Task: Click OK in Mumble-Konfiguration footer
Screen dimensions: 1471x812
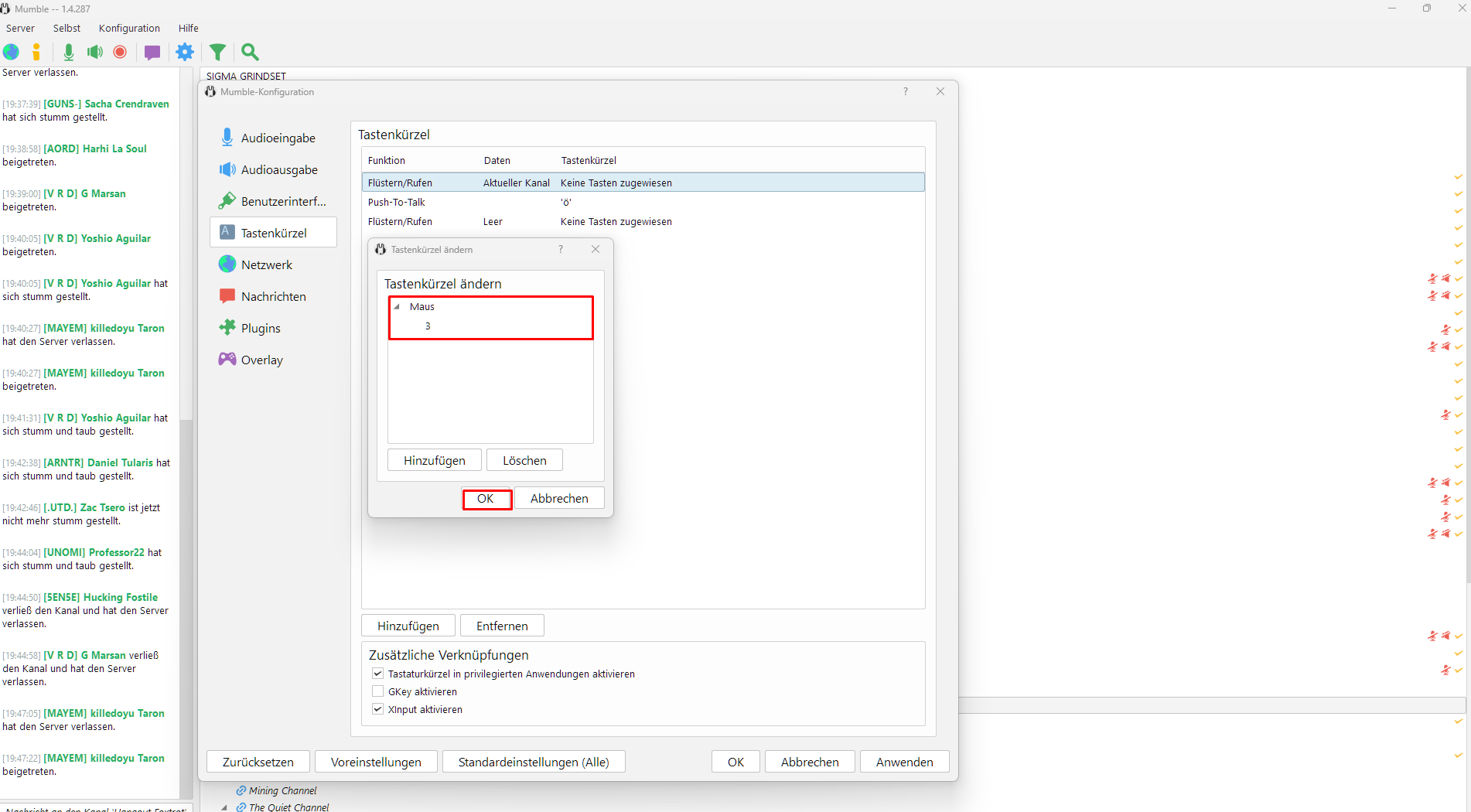Action: point(735,762)
